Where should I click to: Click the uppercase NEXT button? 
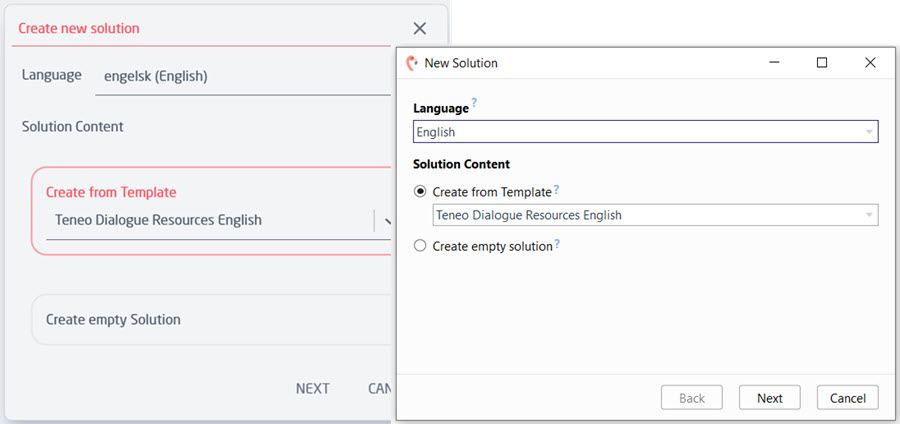(x=312, y=388)
